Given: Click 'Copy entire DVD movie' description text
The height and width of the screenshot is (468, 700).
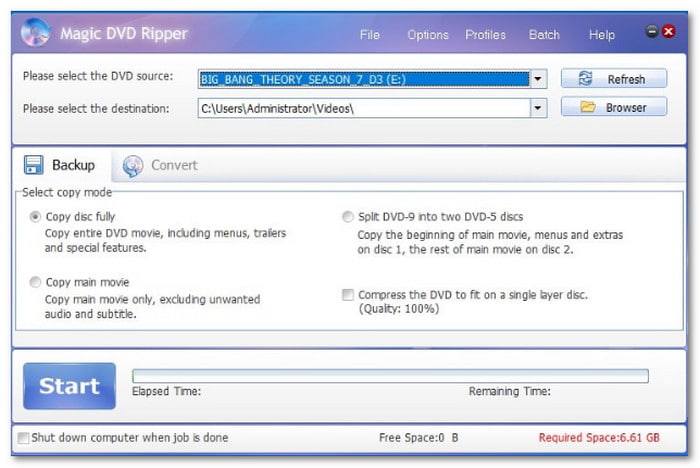Looking at the screenshot, I should (165, 240).
